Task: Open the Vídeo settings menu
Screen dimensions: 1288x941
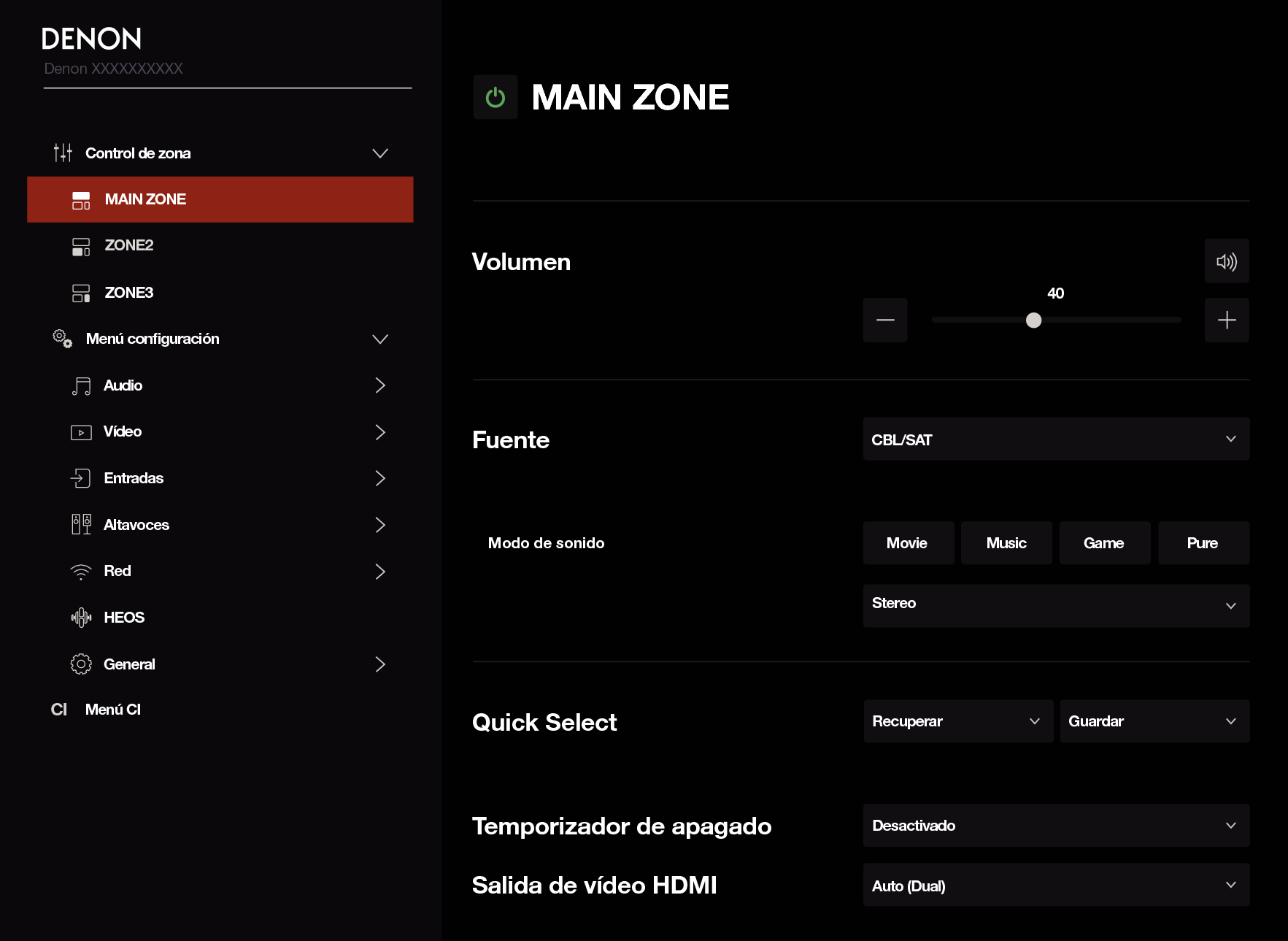Action: tap(220, 432)
